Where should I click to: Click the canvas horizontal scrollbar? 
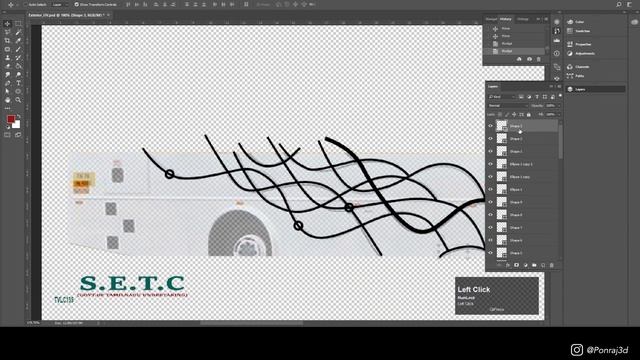click(251, 323)
